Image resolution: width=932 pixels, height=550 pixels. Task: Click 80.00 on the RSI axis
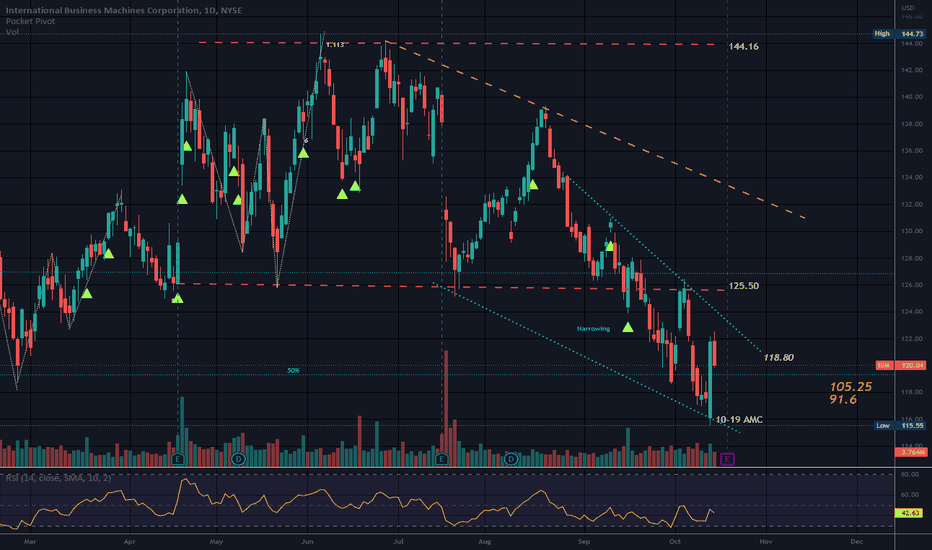(909, 474)
